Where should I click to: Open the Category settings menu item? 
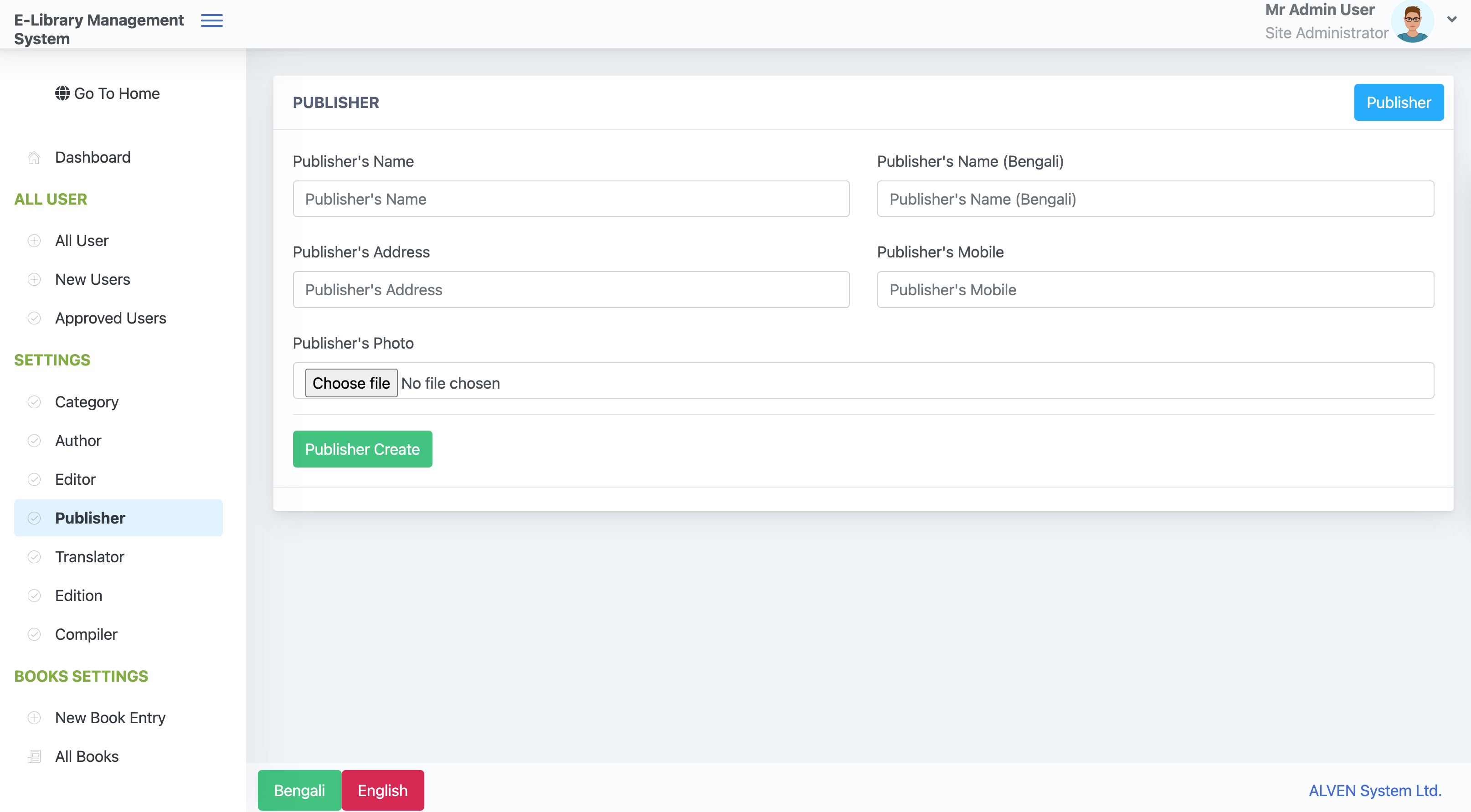(118, 402)
